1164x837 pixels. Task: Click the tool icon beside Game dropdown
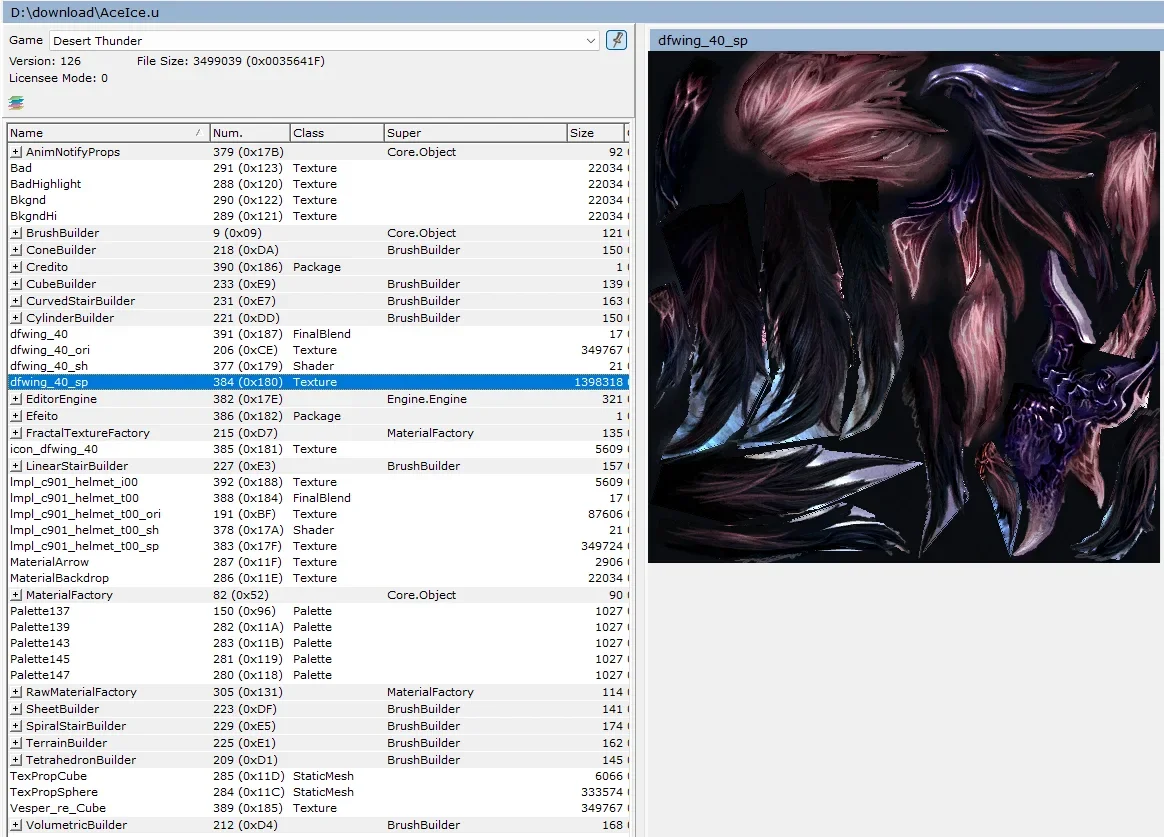pos(616,40)
